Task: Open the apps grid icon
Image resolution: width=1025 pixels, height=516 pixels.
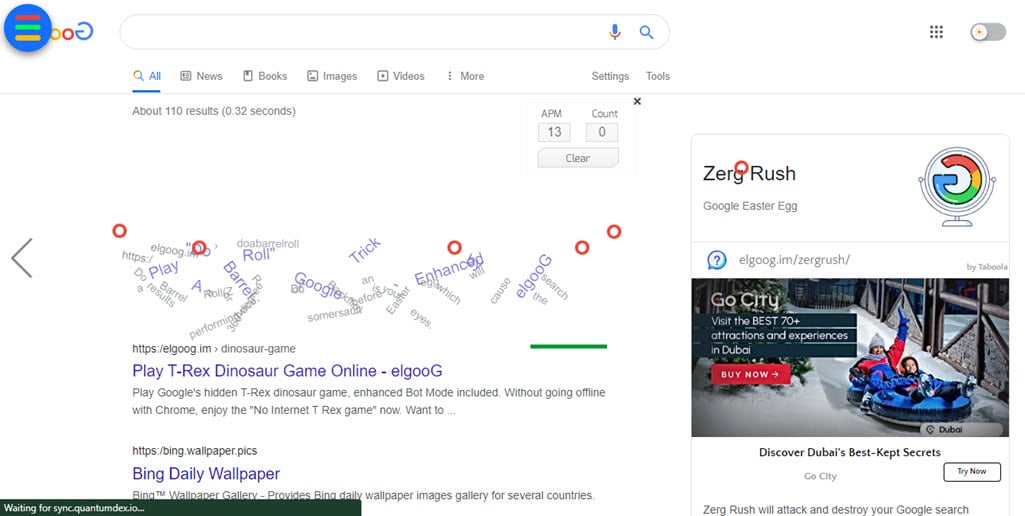Action: (x=936, y=32)
